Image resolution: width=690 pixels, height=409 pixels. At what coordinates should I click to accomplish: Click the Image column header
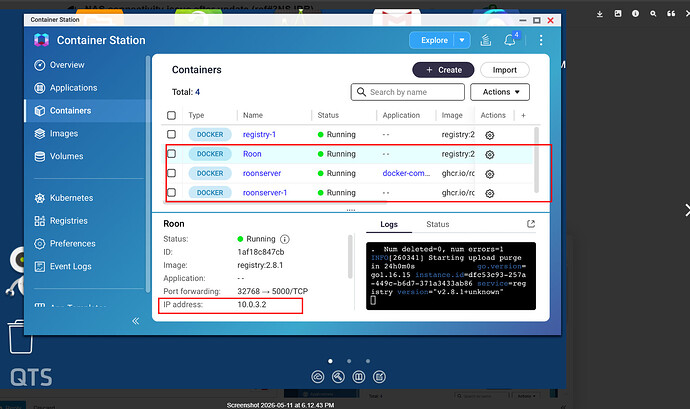point(452,115)
